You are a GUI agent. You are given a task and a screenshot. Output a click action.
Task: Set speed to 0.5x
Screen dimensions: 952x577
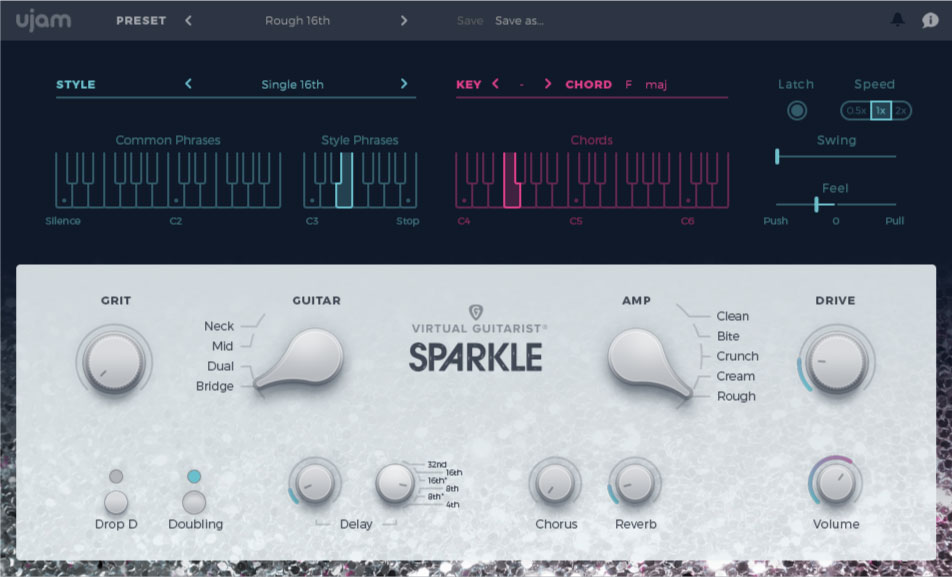pos(856,111)
